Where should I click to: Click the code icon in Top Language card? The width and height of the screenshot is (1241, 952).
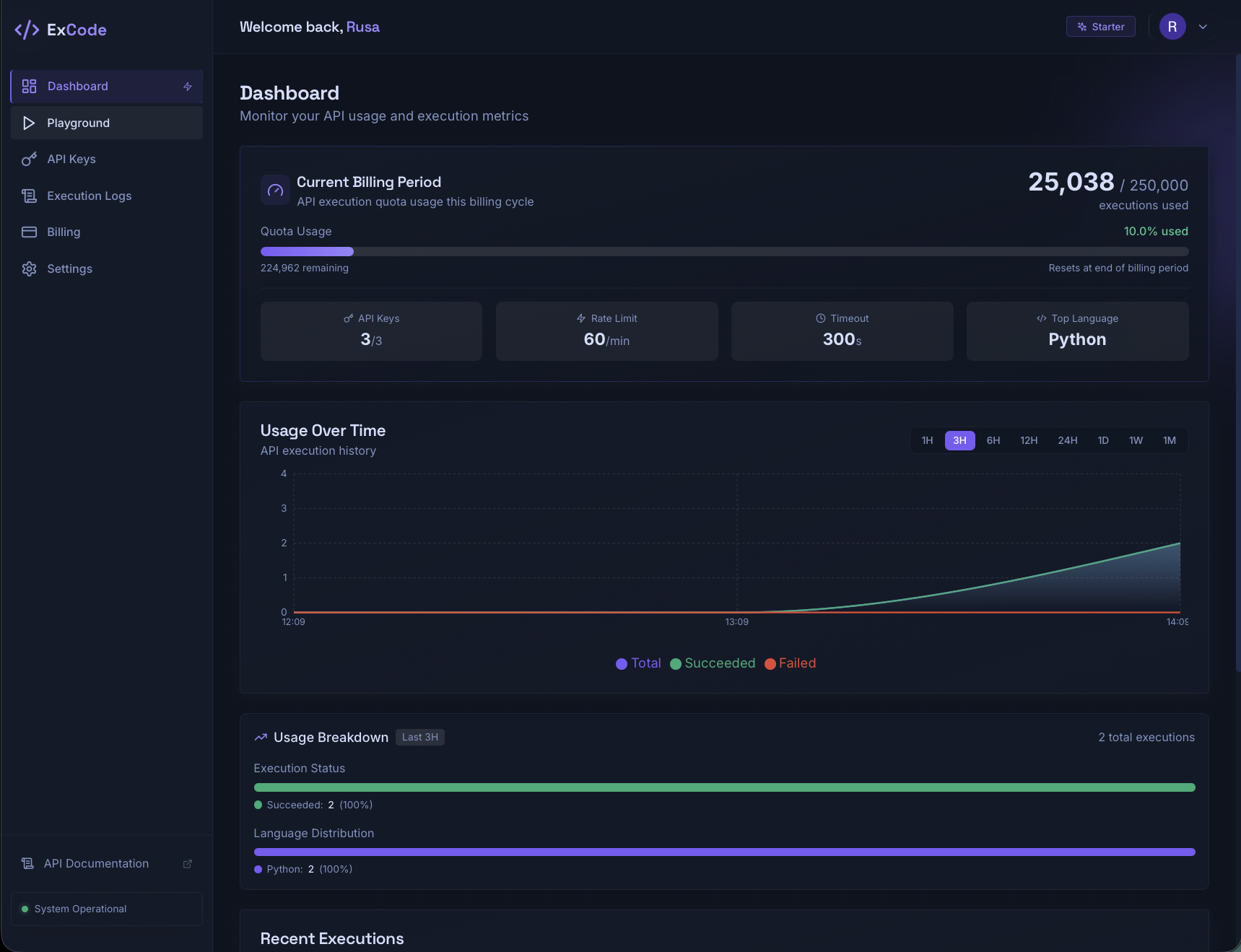click(x=1042, y=318)
